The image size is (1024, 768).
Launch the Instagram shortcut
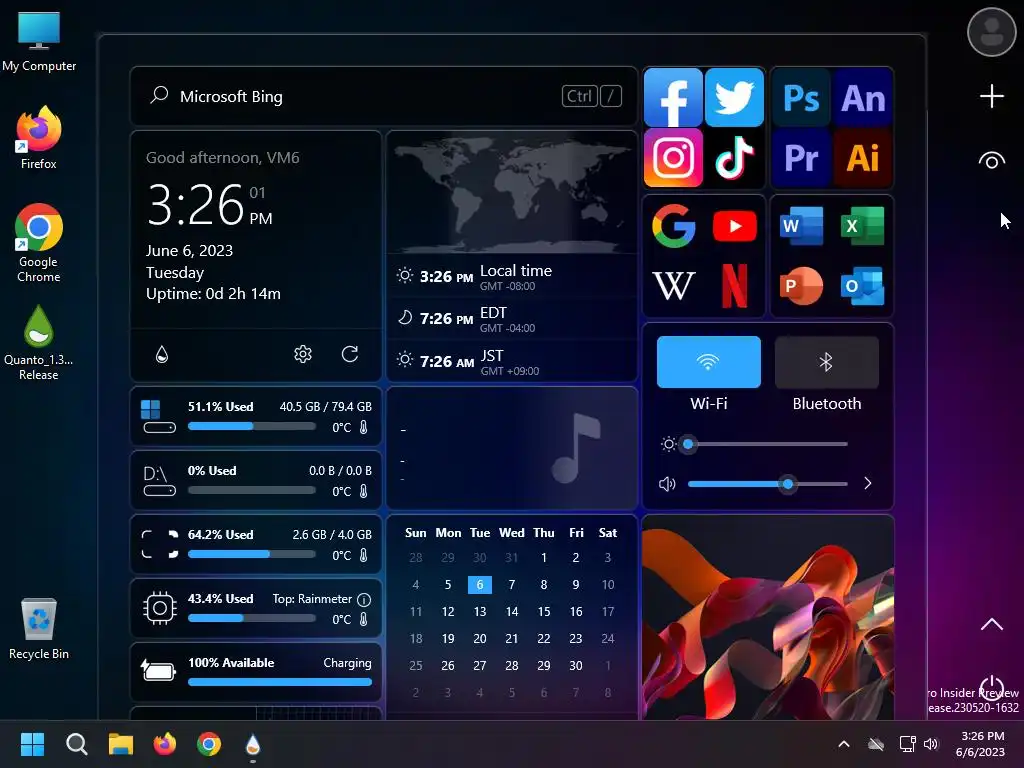[673, 157]
